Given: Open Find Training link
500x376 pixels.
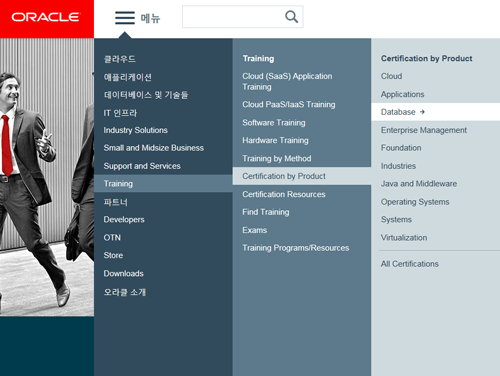Looking at the screenshot, I should point(266,212).
